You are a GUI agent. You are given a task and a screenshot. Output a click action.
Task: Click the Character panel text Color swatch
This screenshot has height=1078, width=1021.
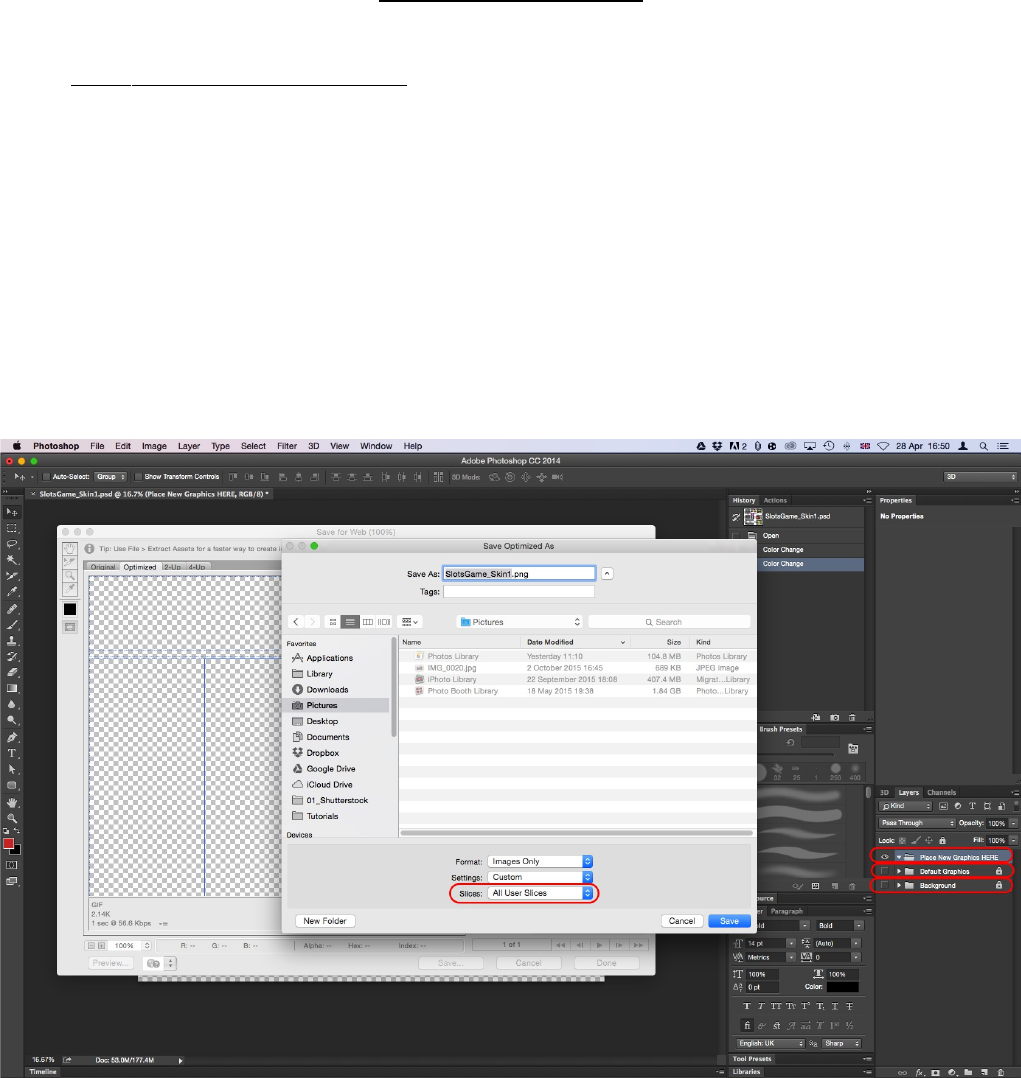[x=842, y=987]
